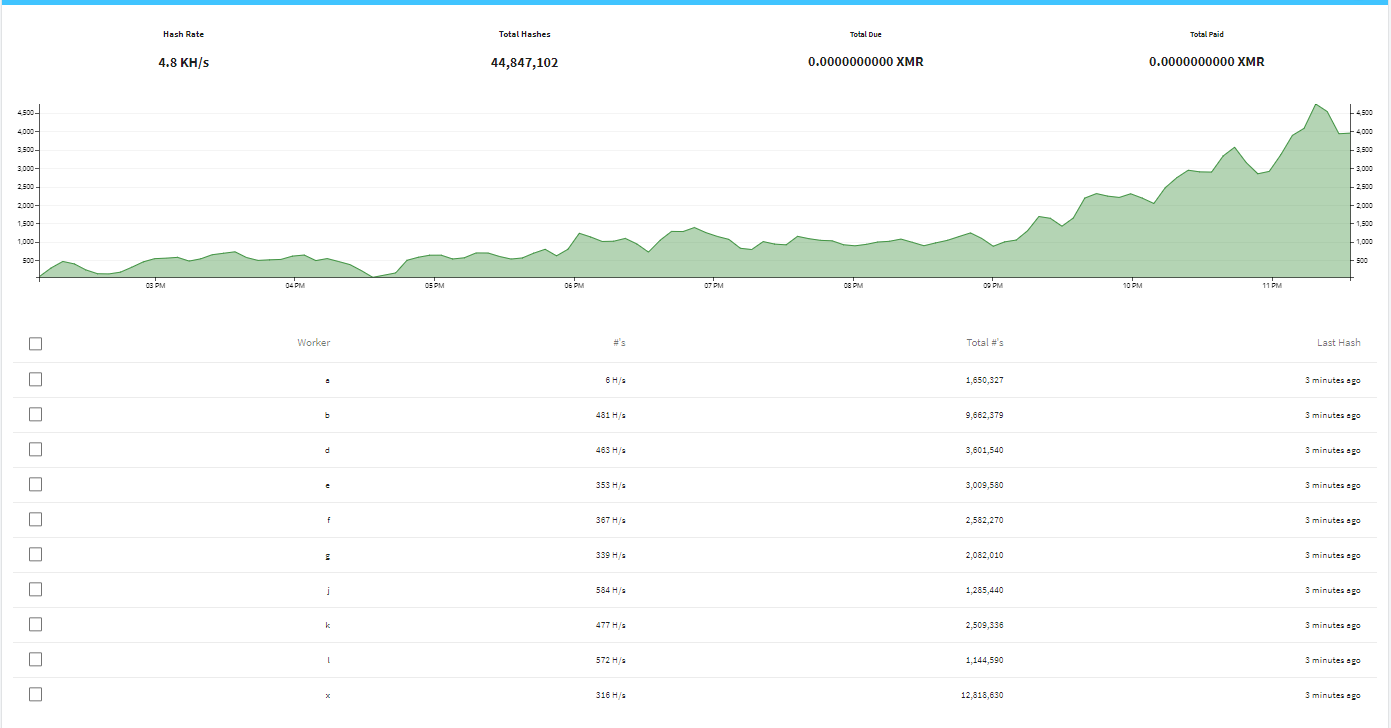Click the 481 H/s rate cell
The image size is (1391, 728).
(x=611, y=415)
